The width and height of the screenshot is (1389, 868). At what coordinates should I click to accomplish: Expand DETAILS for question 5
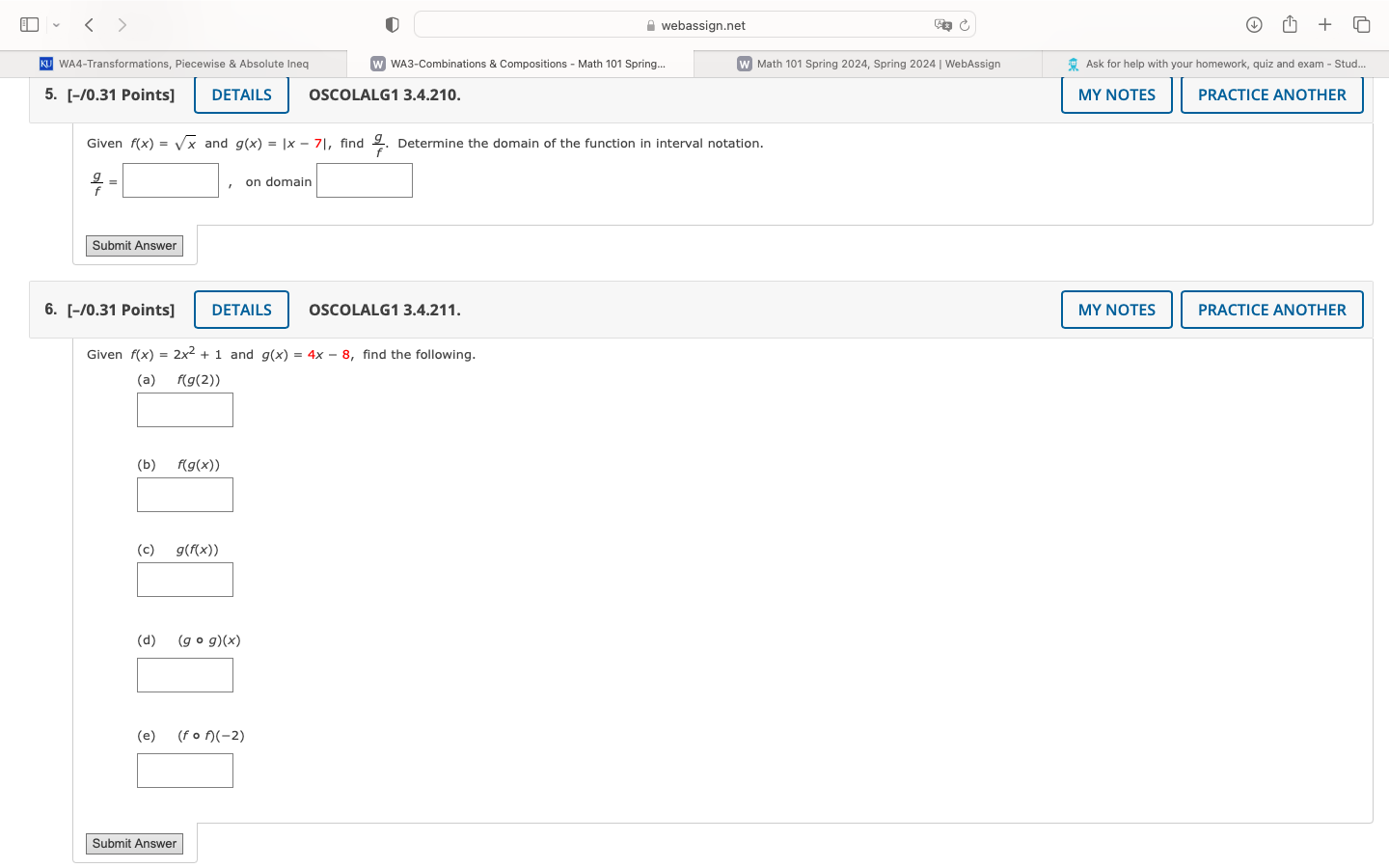click(241, 95)
